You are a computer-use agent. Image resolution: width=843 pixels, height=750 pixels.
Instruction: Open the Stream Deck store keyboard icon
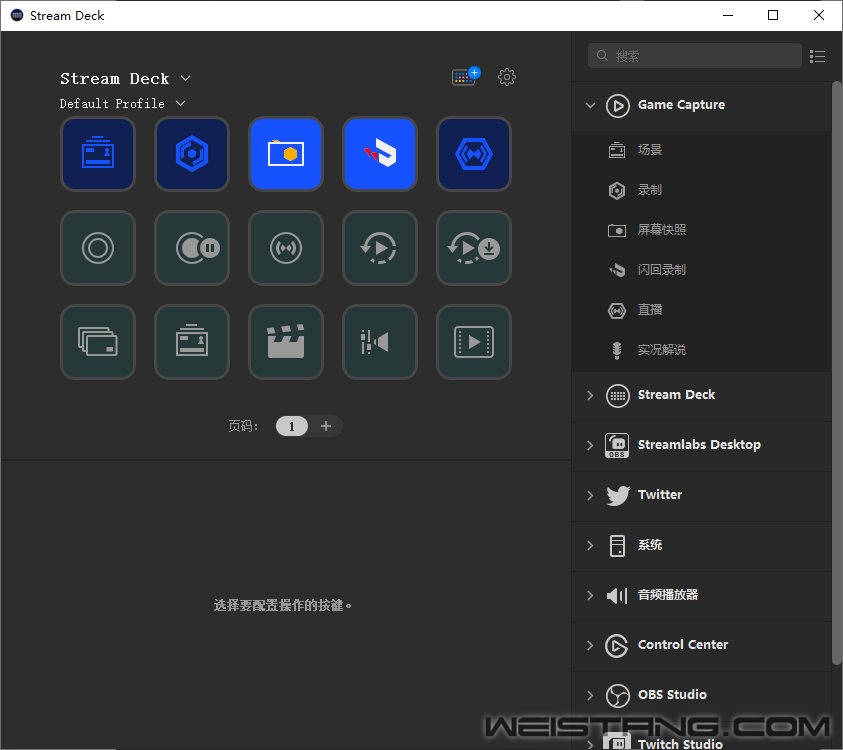pyautogui.click(x=466, y=76)
